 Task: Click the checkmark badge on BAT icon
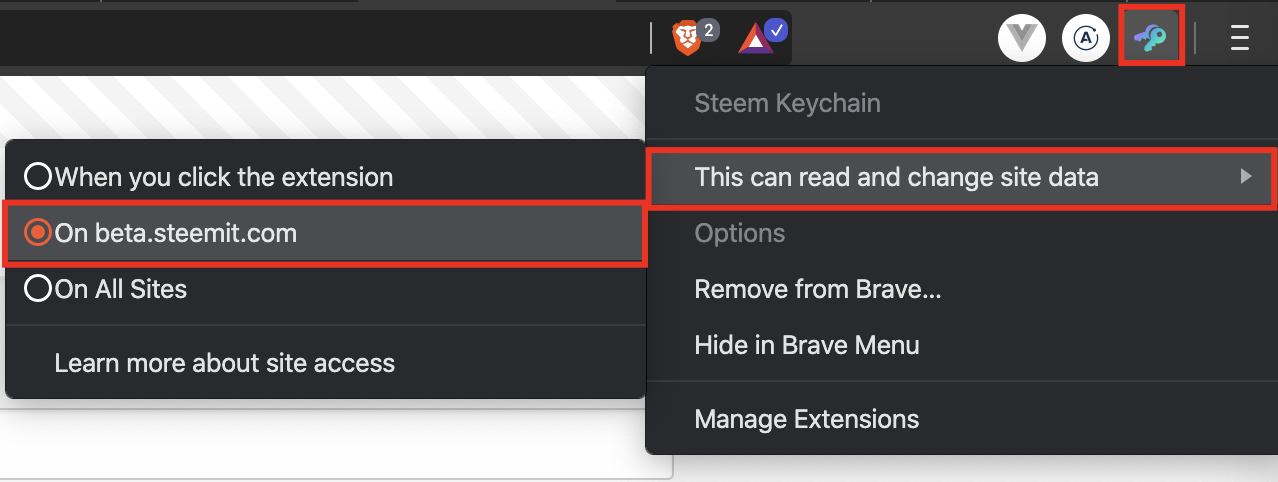pyautogui.click(x=775, y=30)
